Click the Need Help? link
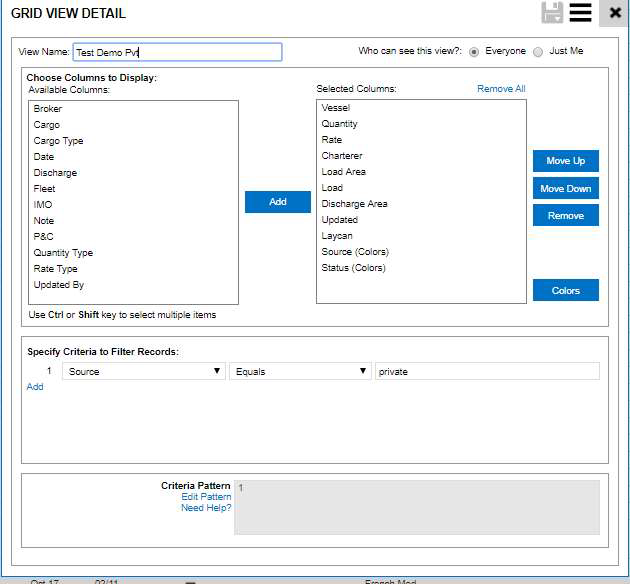The width and height of the screenshot is (630, 584). [206, 508]
